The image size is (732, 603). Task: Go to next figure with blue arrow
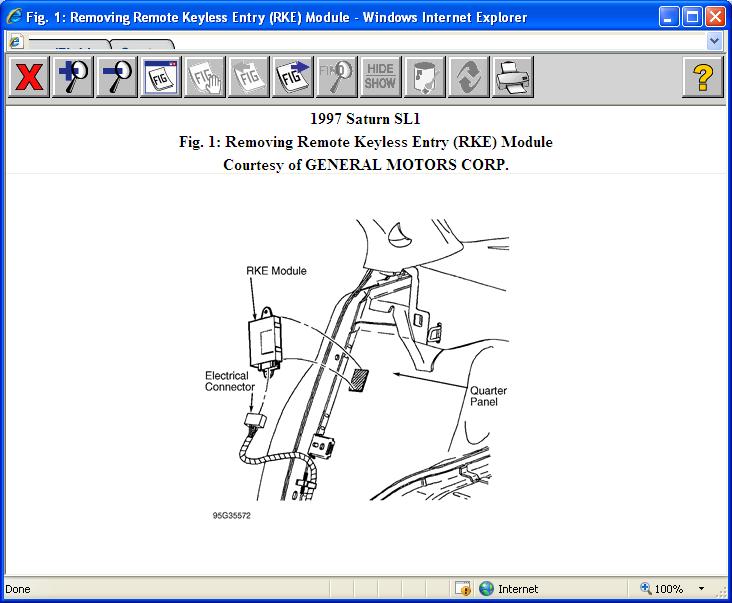(x=293, y=77)
